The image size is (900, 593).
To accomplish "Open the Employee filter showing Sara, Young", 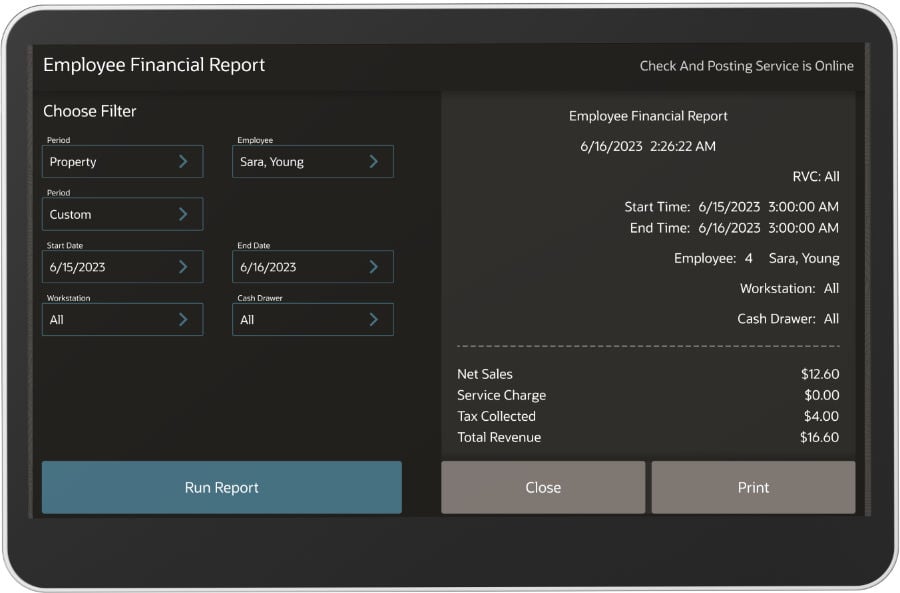I will (x=313, y=161).
